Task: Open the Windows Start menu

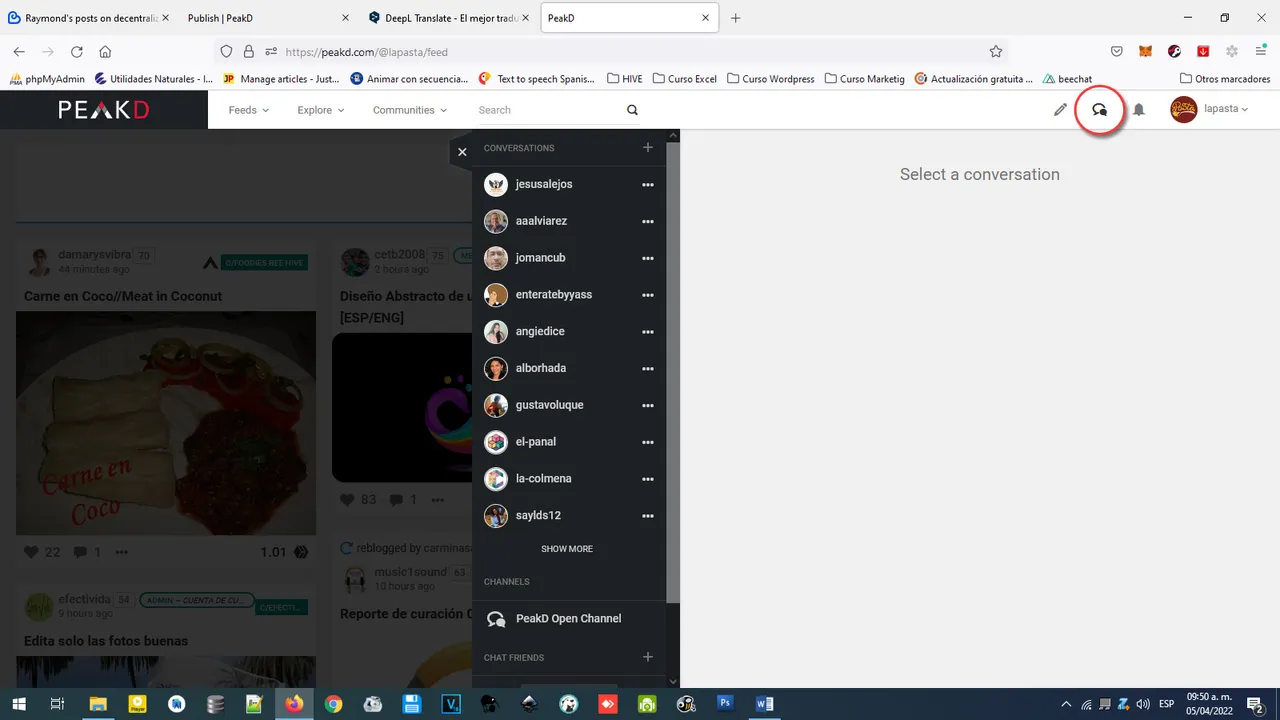Action: (19, 704)
